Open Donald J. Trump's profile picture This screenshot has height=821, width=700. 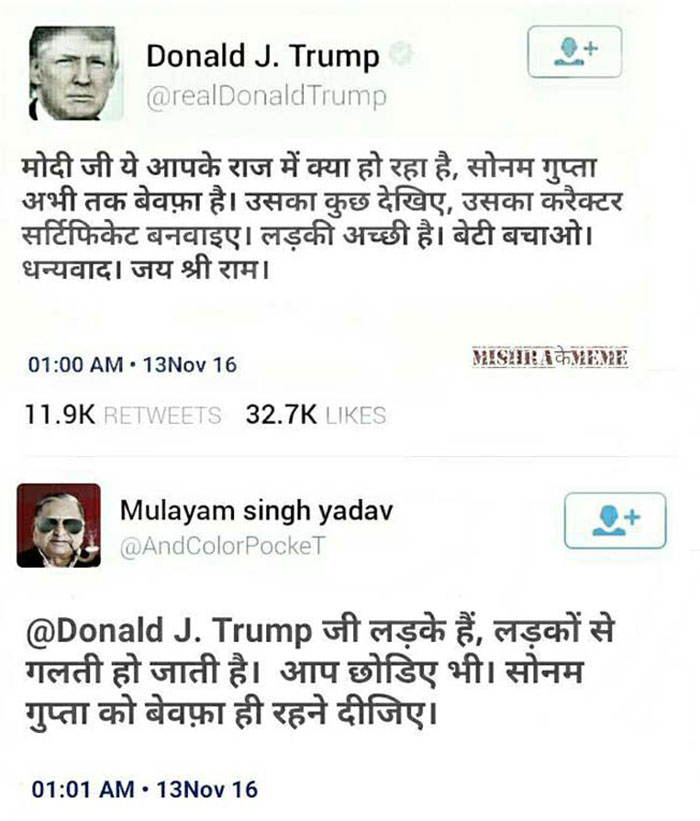[x=73, y=73]
